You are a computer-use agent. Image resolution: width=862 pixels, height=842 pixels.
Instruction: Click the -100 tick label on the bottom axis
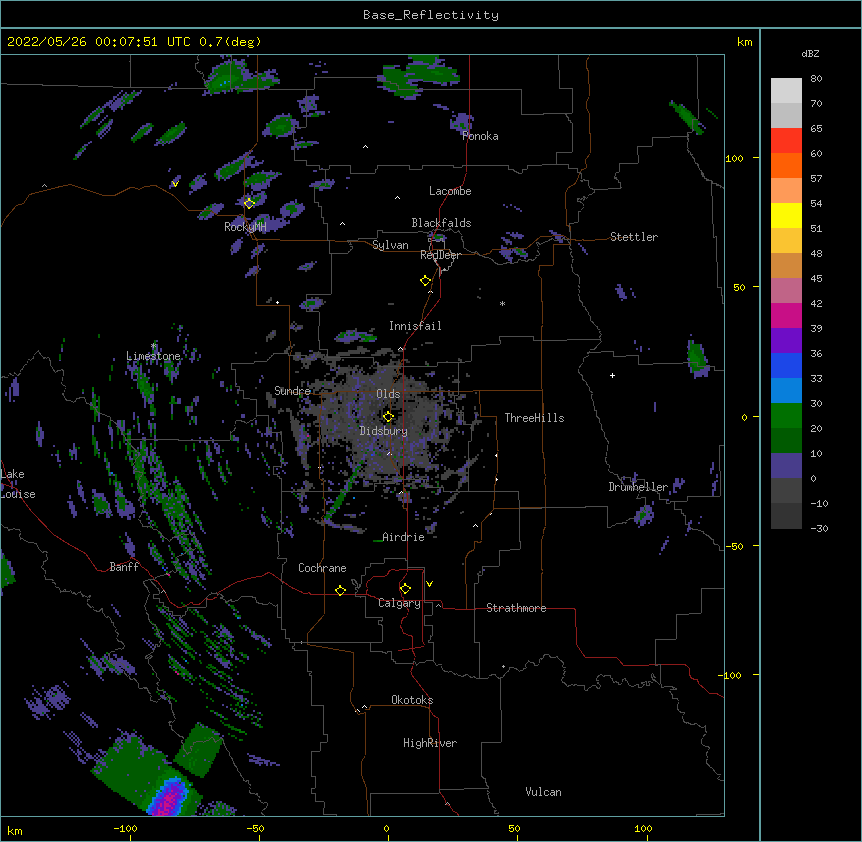click(x=125, y=828)
